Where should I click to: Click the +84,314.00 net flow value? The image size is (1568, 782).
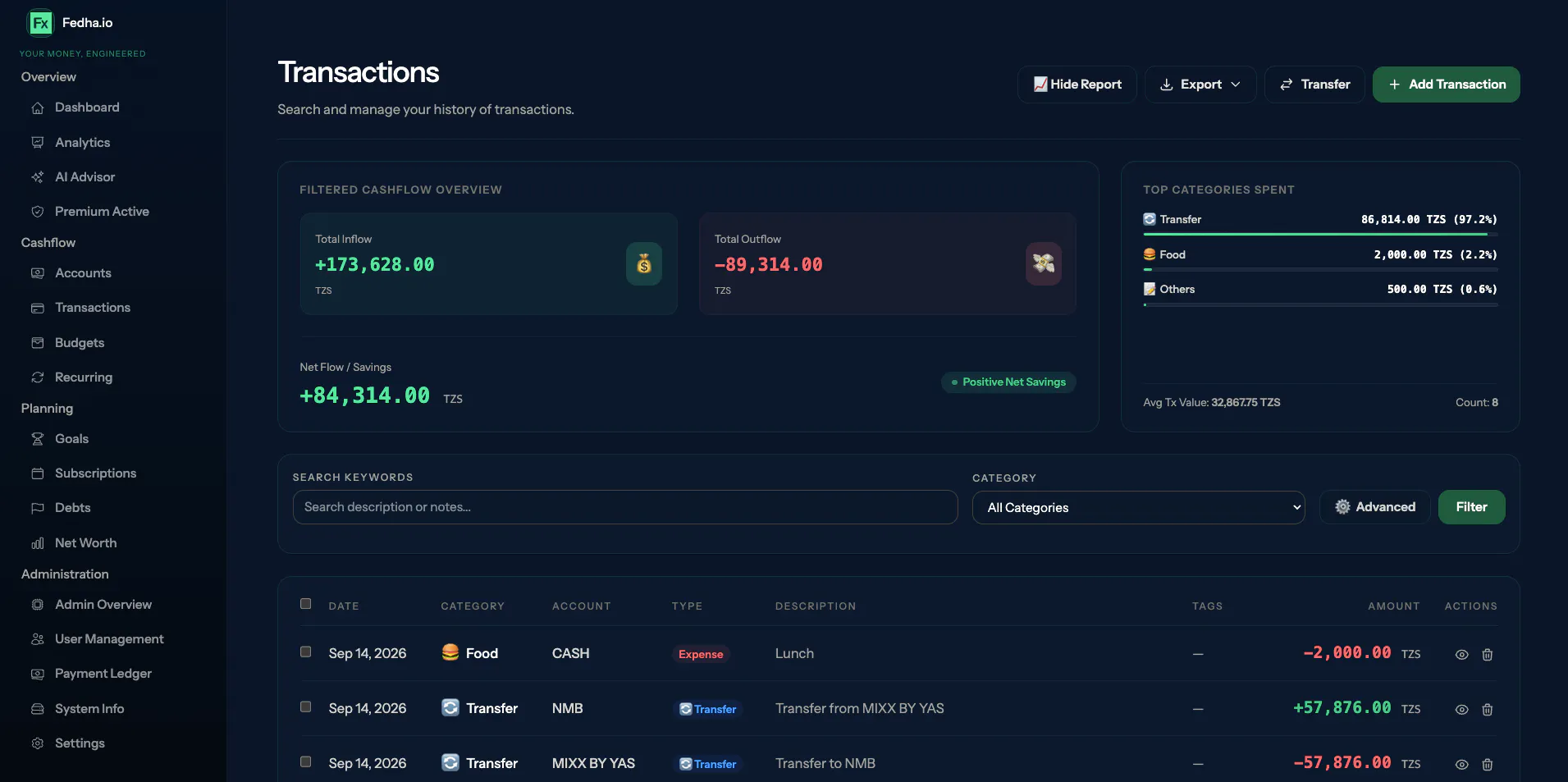[x=365, y=396]
